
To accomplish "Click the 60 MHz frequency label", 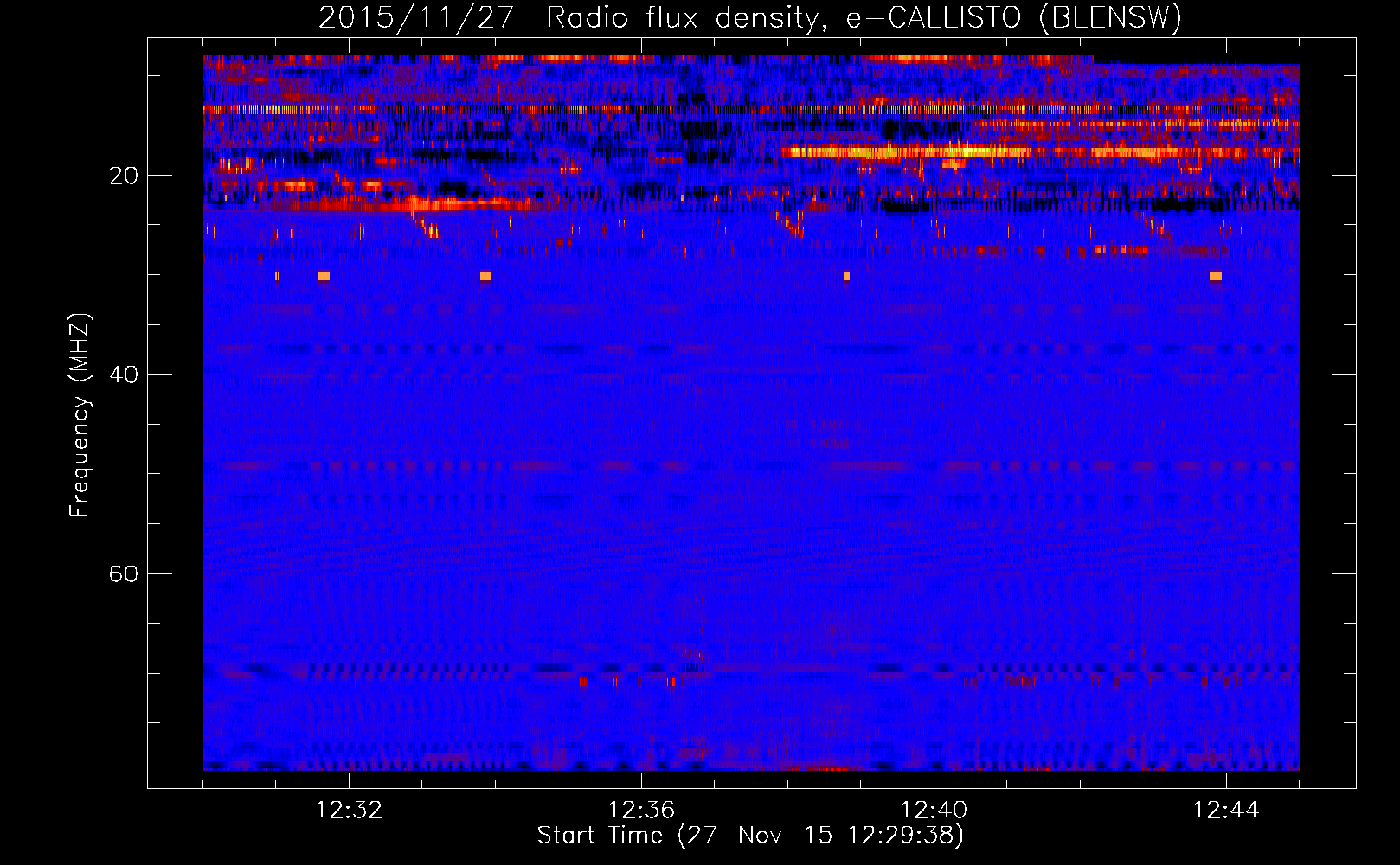I will click(x=123, y=573).
